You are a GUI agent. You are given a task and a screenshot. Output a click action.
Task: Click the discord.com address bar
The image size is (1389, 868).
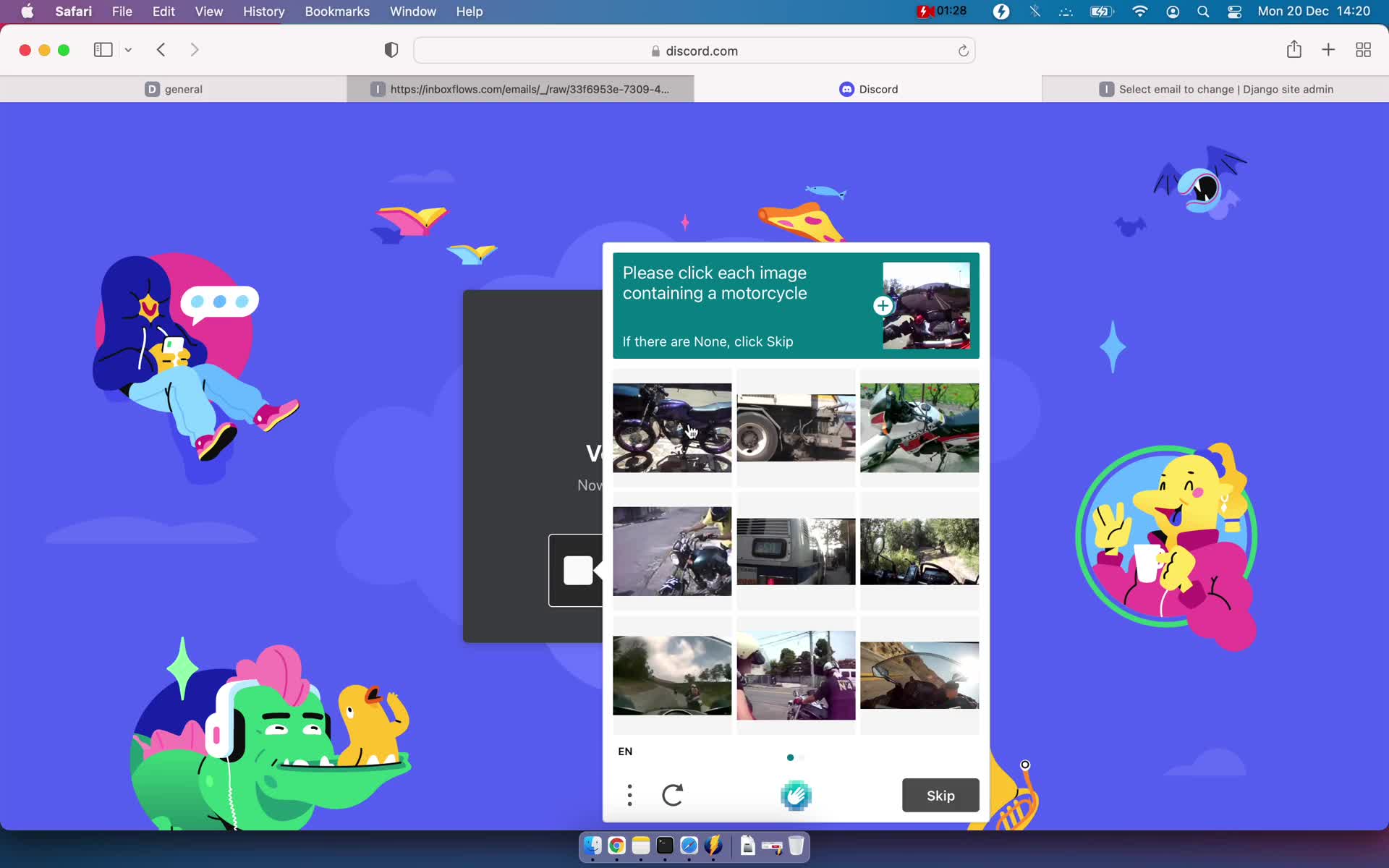coord(694,51)
